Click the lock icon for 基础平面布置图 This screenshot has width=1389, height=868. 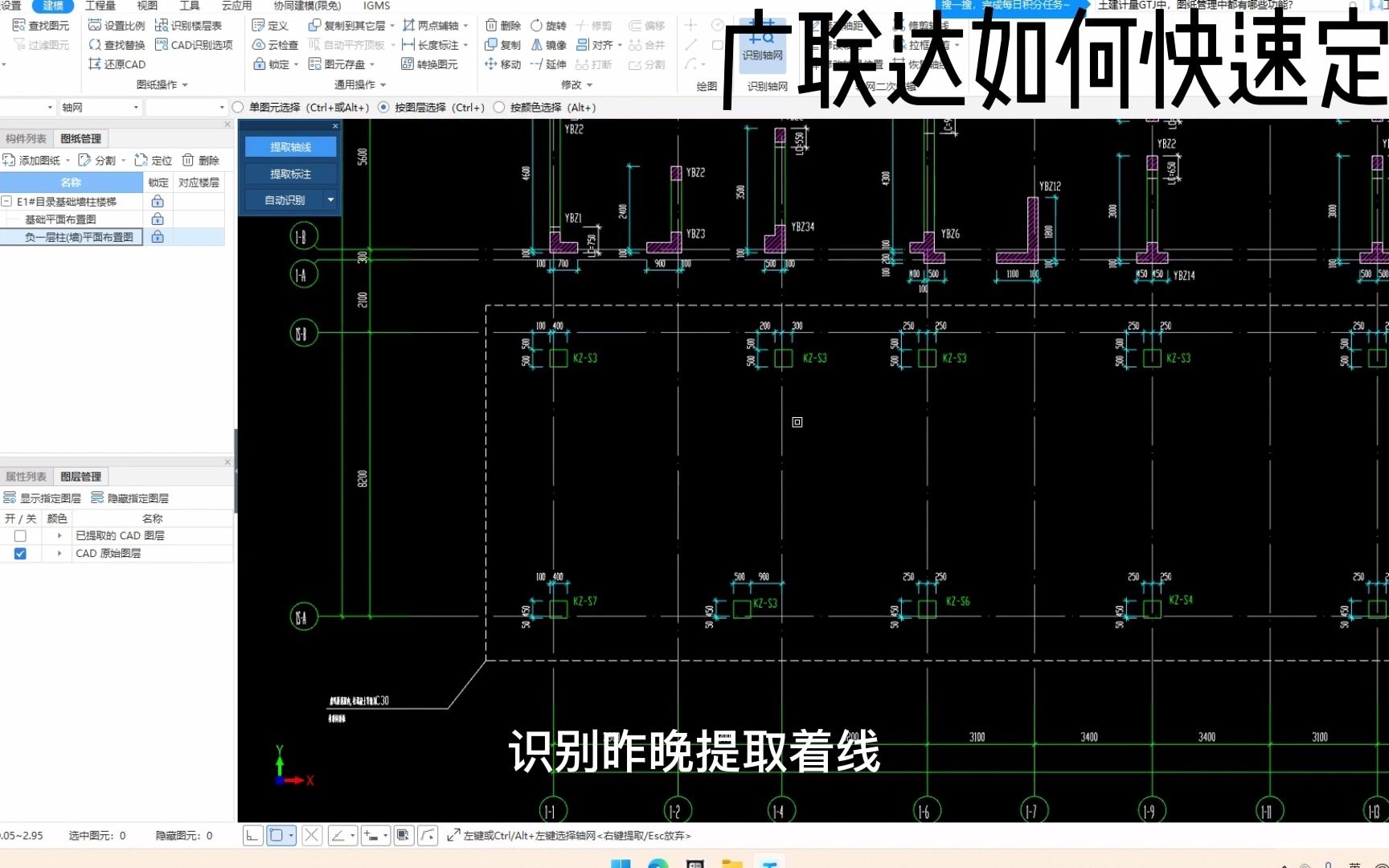coord(158,219)
